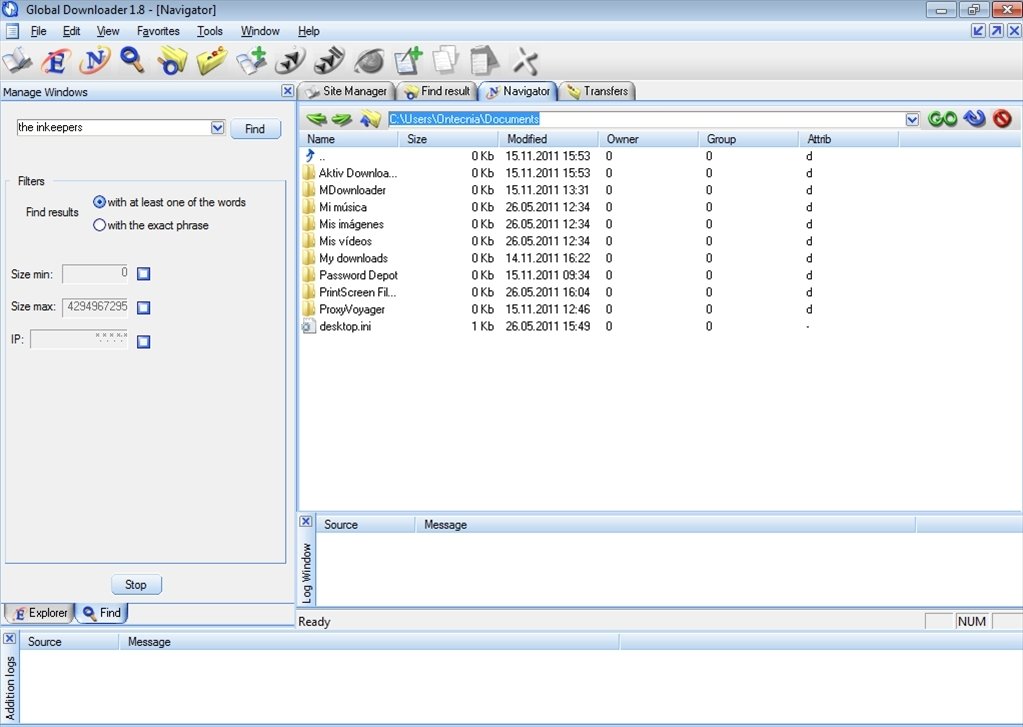Image resolution: width=1023 pixels, height=727 pixels.
Task: Click the Size max input field
Action: [x=96, y=307]
